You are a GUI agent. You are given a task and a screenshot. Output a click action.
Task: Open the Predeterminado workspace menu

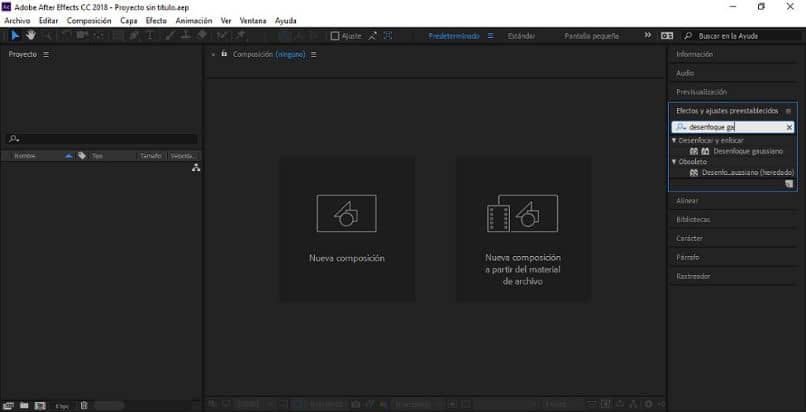pos(490,36)
